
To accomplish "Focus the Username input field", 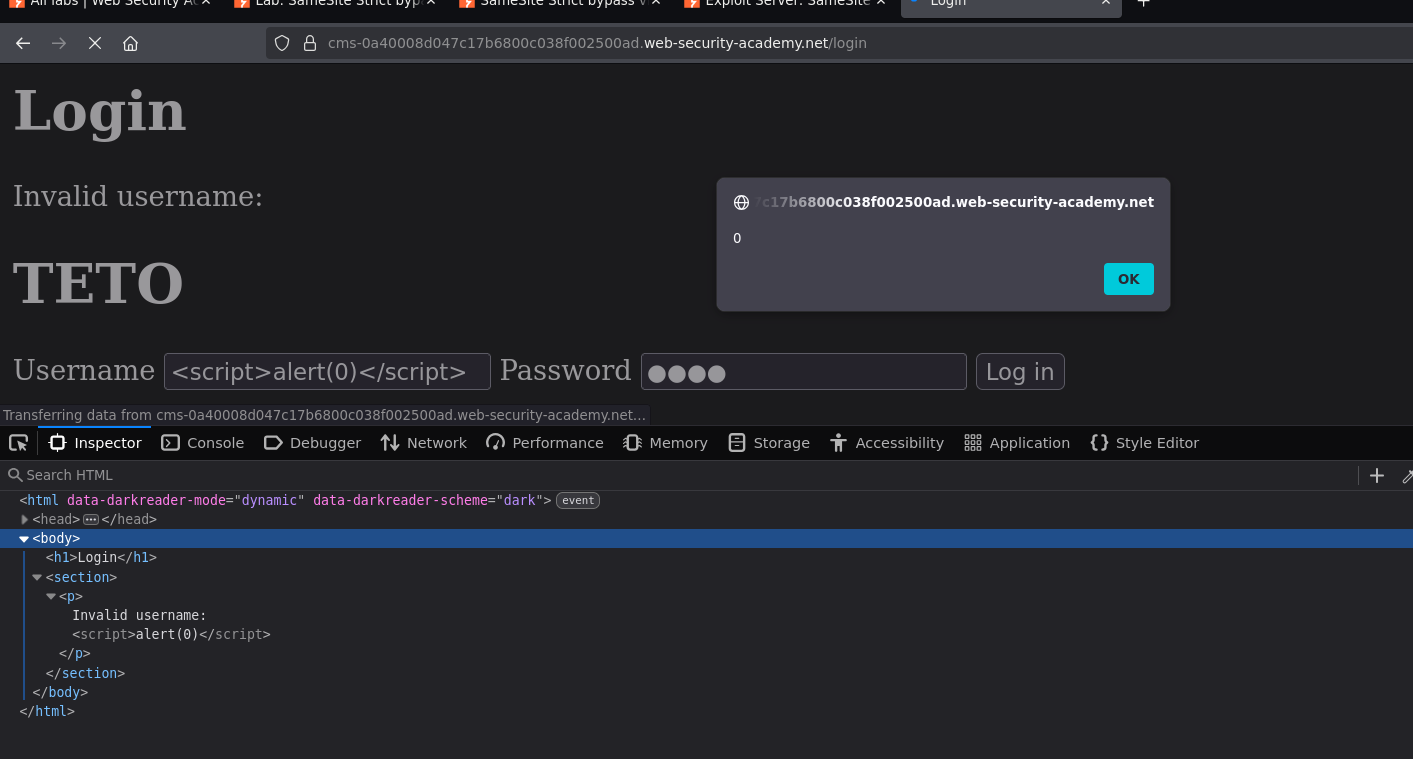I will pos(327,372).
